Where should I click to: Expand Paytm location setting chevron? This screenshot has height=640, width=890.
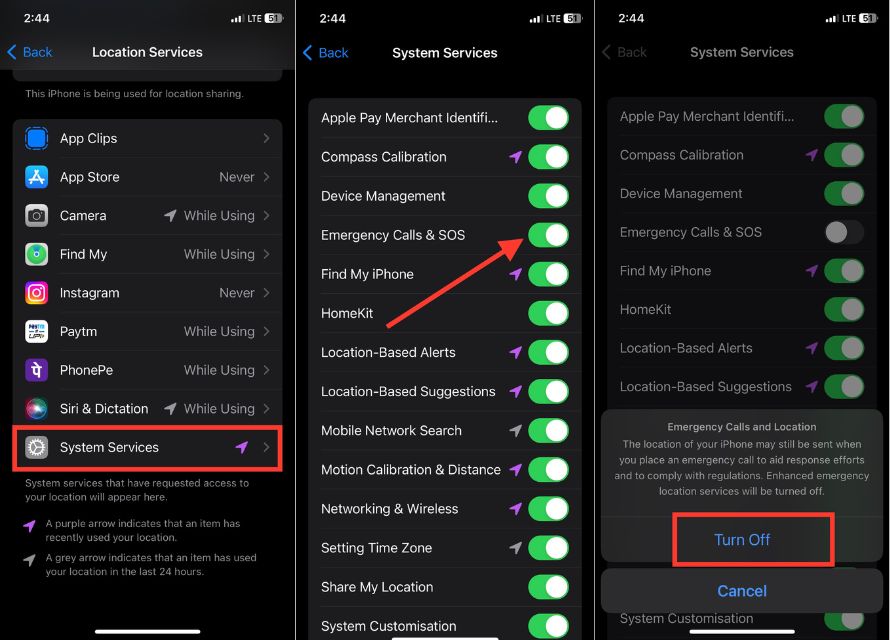(x=266, y=331)
